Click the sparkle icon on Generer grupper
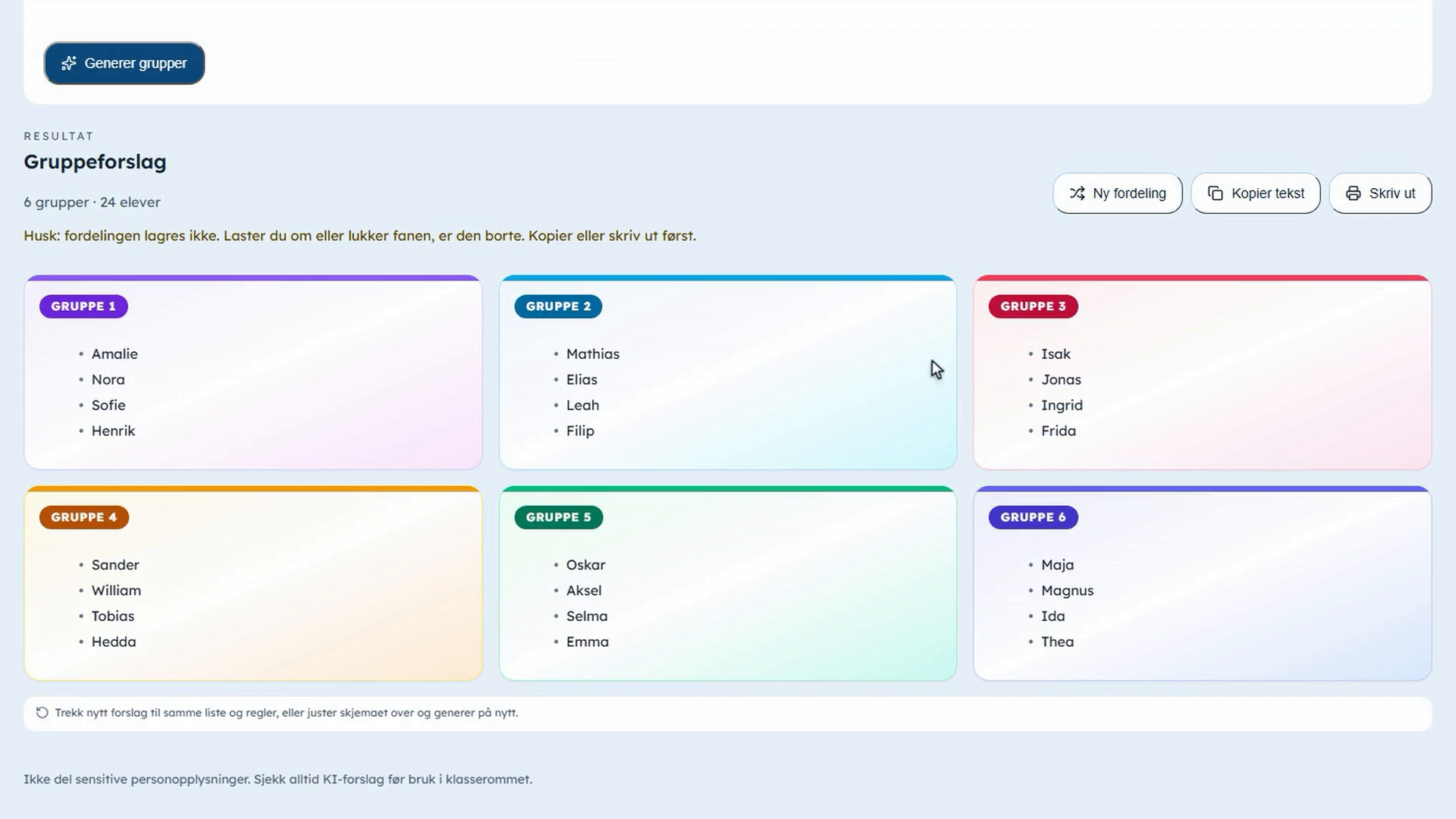Image resolution: width=1456 pixels, height=819 pixels. click(69, 63)
